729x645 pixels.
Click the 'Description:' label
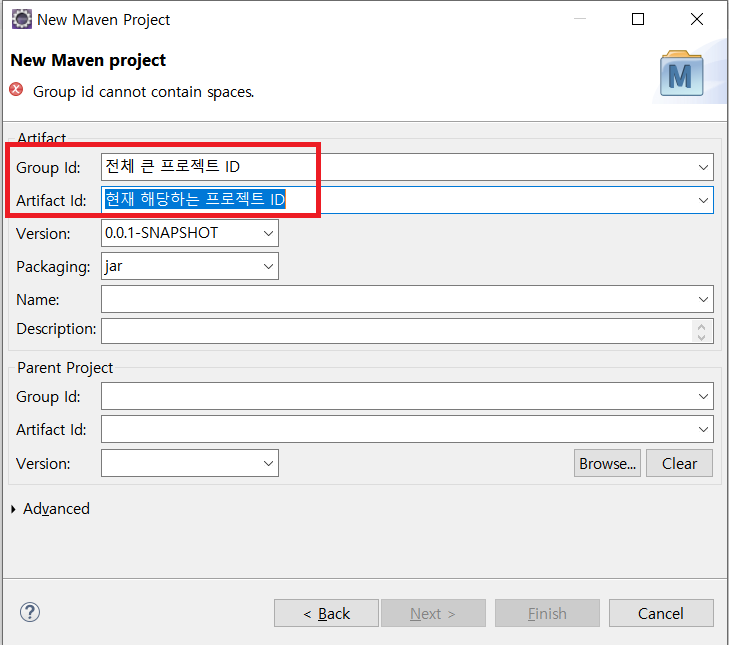click(56, 329)
